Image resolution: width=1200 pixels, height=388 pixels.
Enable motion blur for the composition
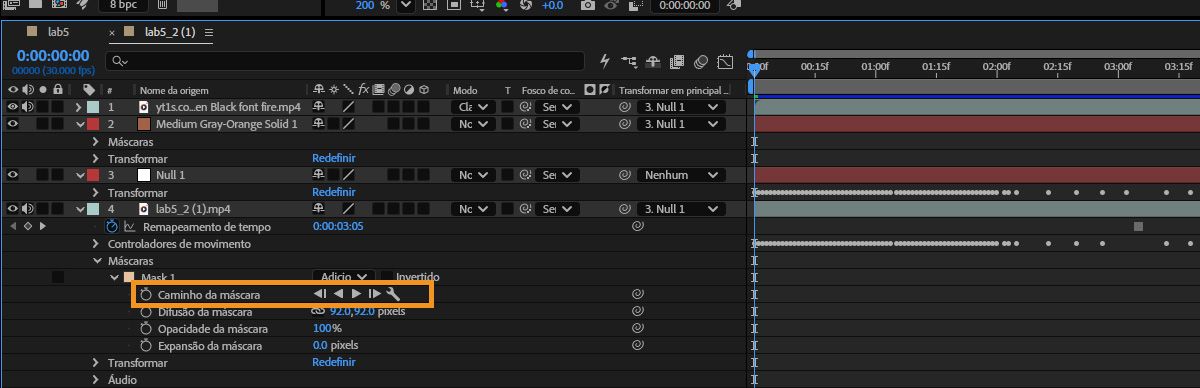[701, 61]
